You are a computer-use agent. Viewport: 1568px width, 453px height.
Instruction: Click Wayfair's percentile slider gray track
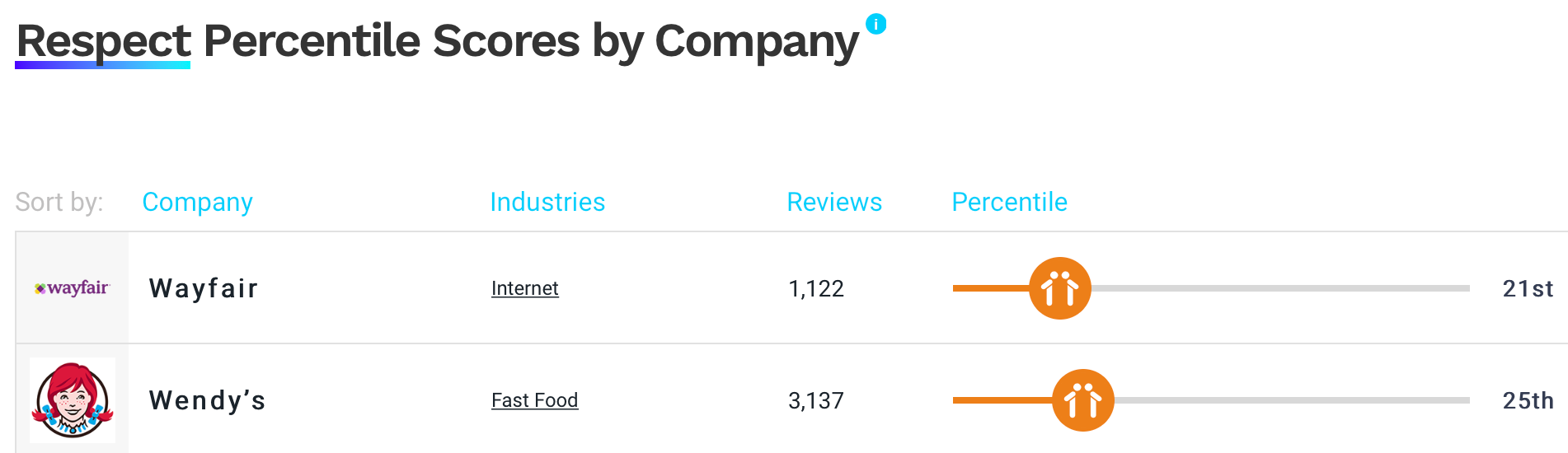[1280, 288]
